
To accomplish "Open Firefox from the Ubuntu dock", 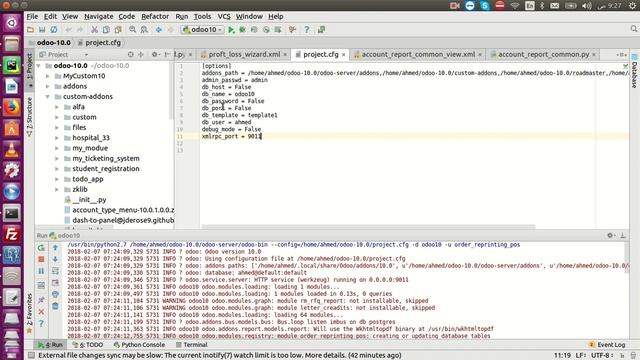I will [x=11, y=108].
